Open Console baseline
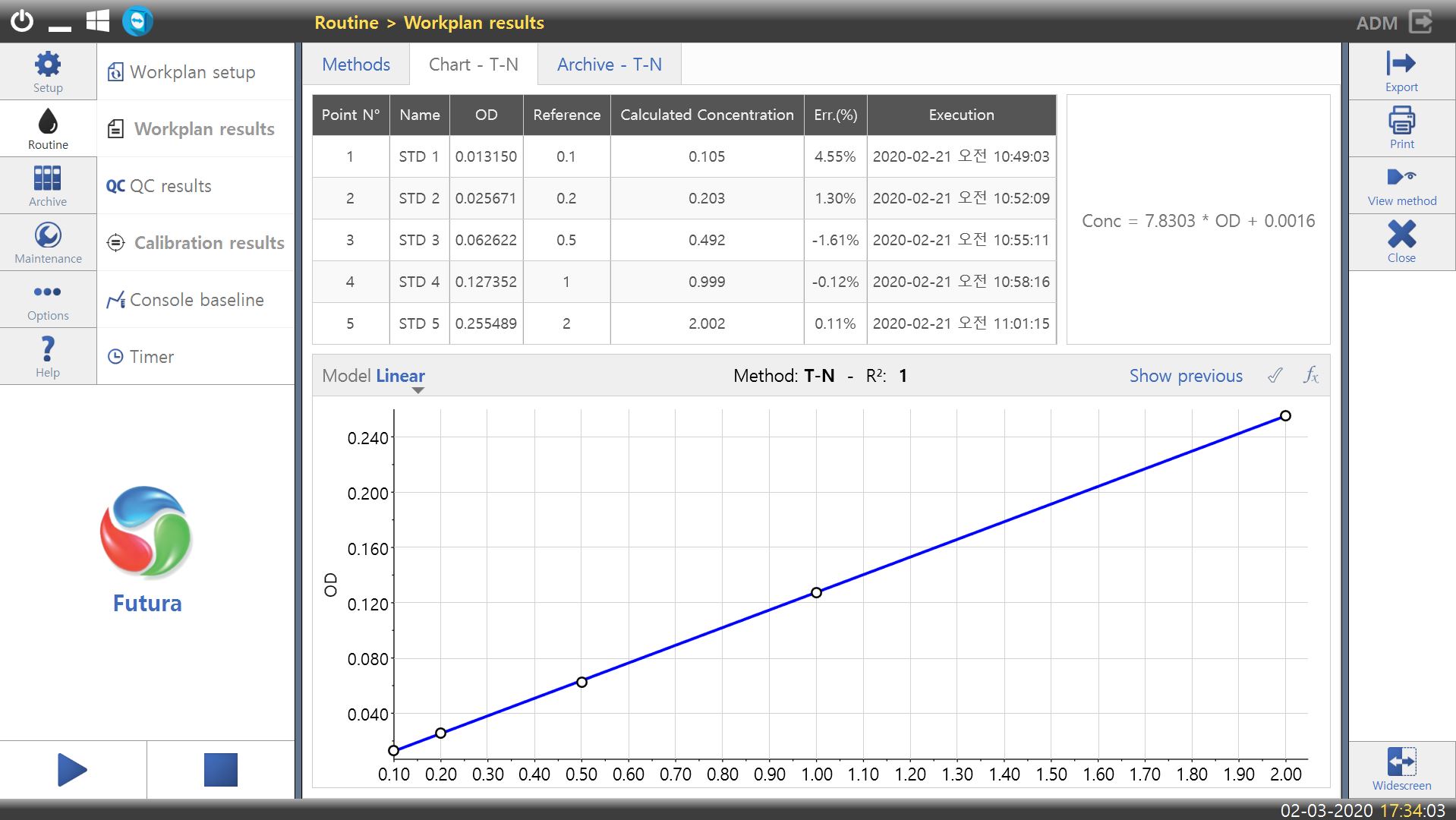Screen dimensions: 1456x820 point(196,300)
